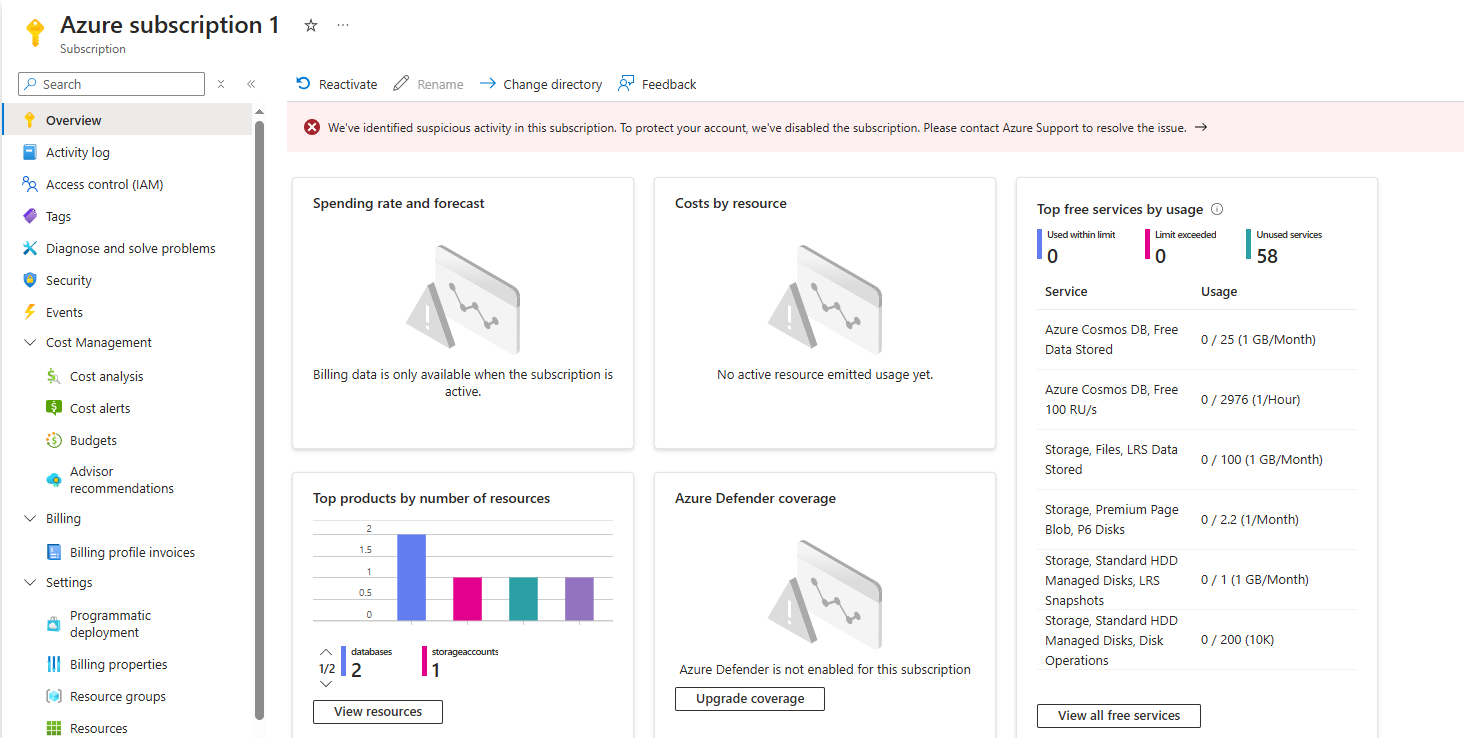Click the Billing profile invoices icon

click(x=54, y=552)
